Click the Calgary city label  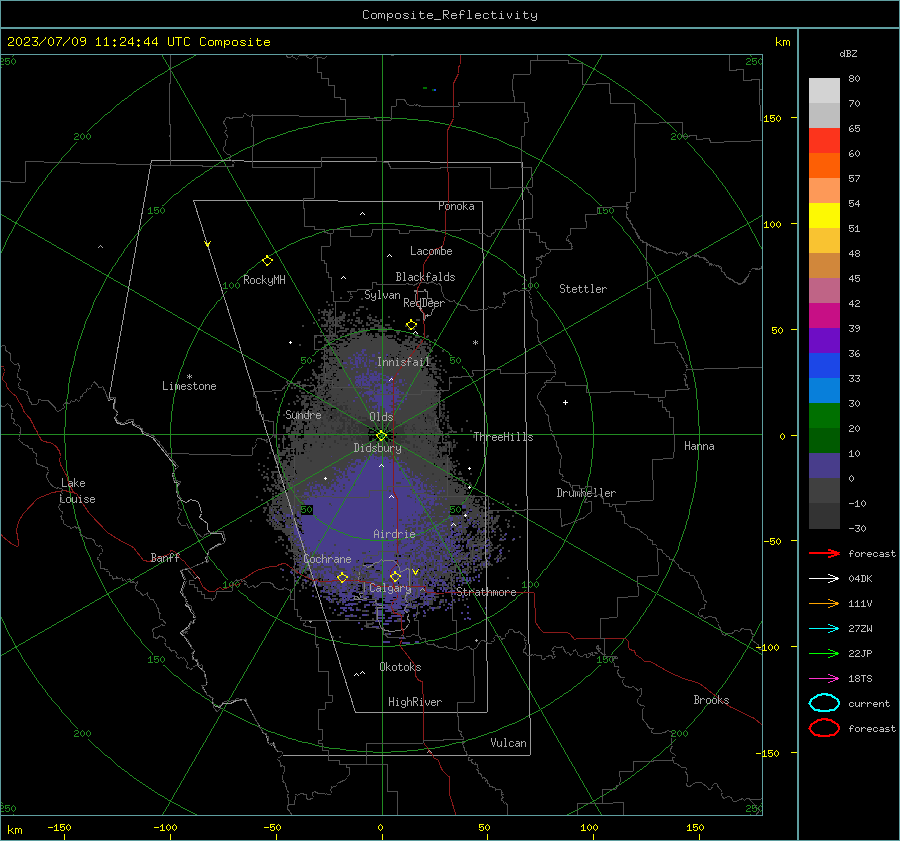point(390,588)
